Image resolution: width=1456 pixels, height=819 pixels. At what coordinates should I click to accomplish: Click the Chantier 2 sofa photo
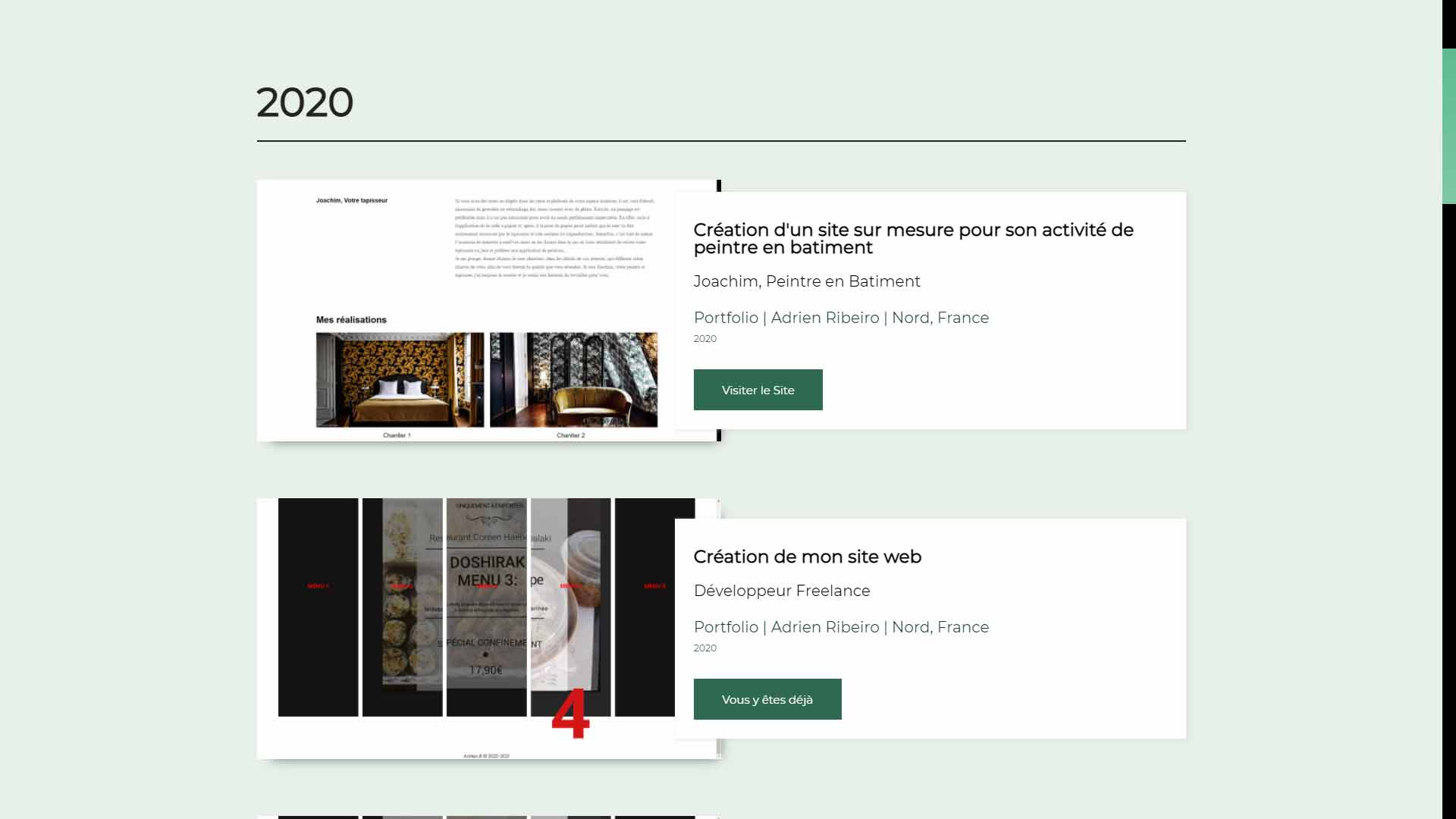[x=573, y=380]
